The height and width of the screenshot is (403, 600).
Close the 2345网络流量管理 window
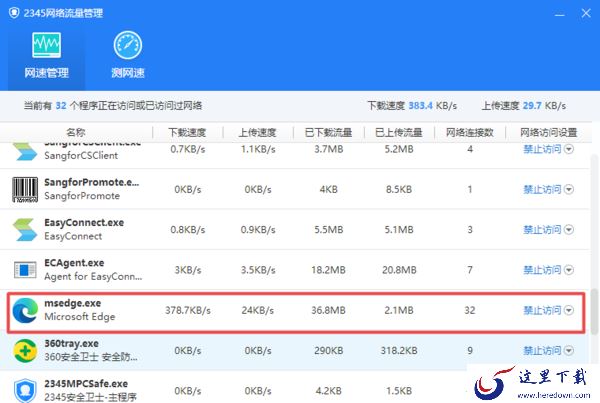coord(586,13)
